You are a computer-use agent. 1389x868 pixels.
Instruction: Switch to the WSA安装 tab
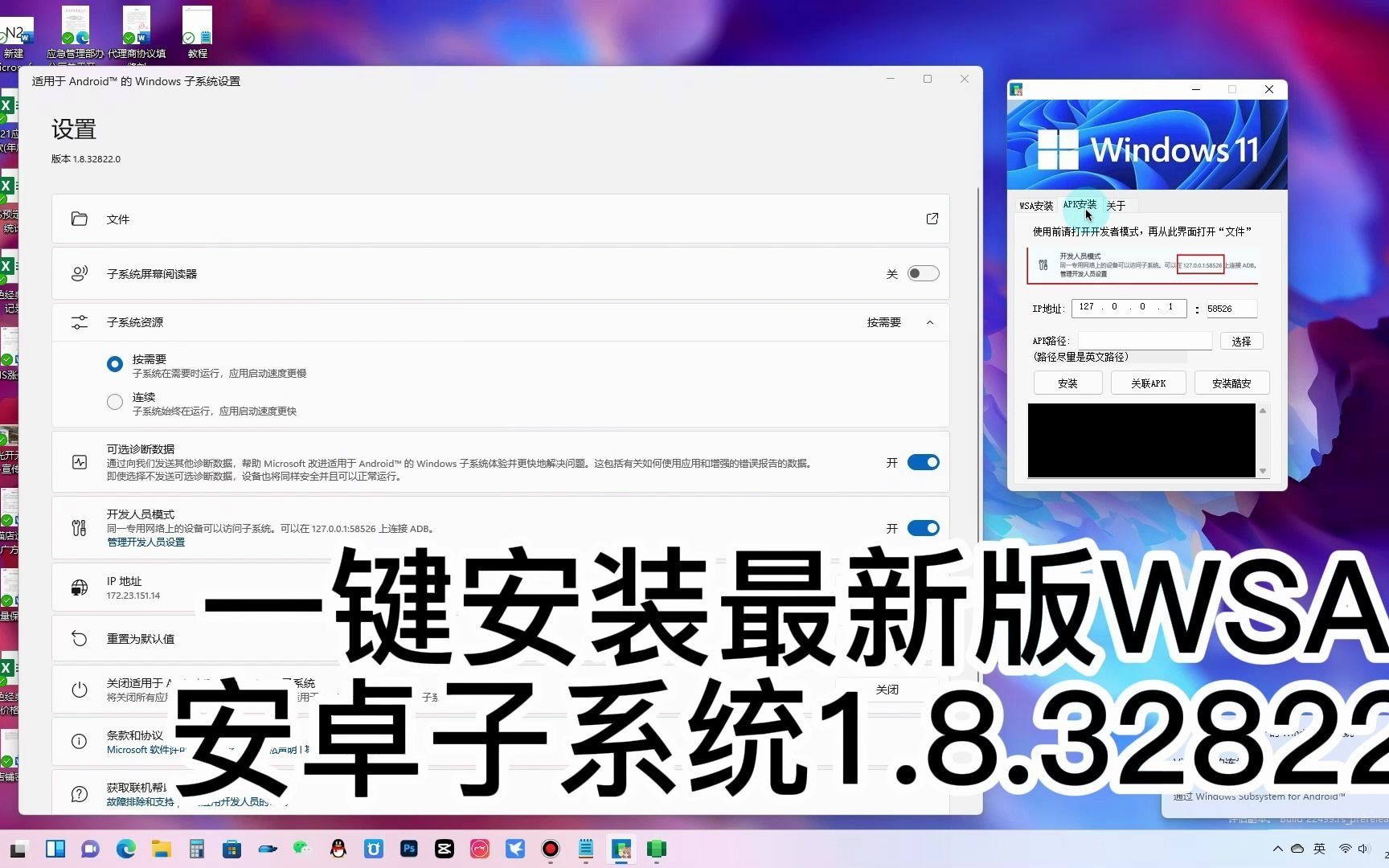tap(1036, 206)
